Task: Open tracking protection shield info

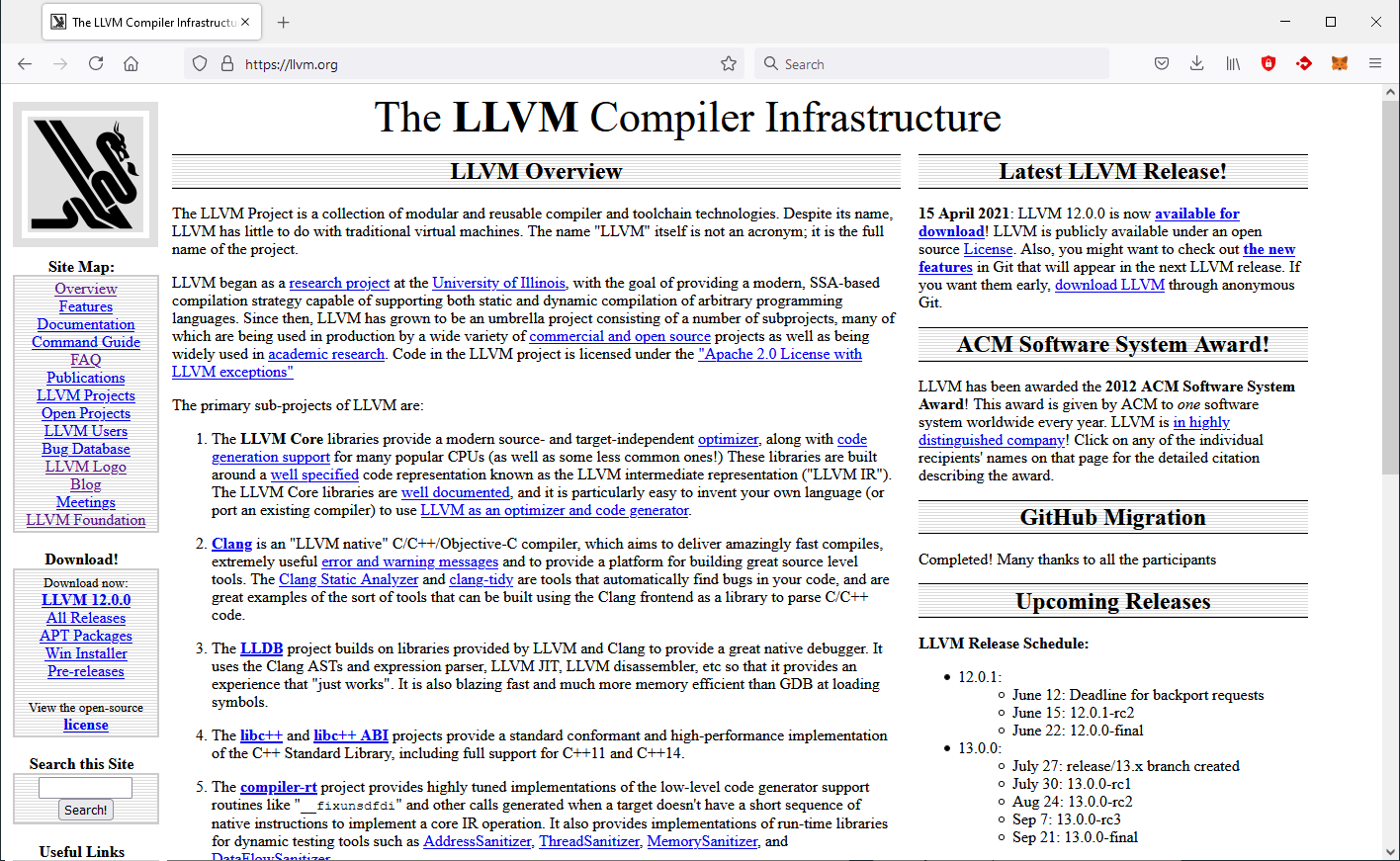Action: [201, 63]
